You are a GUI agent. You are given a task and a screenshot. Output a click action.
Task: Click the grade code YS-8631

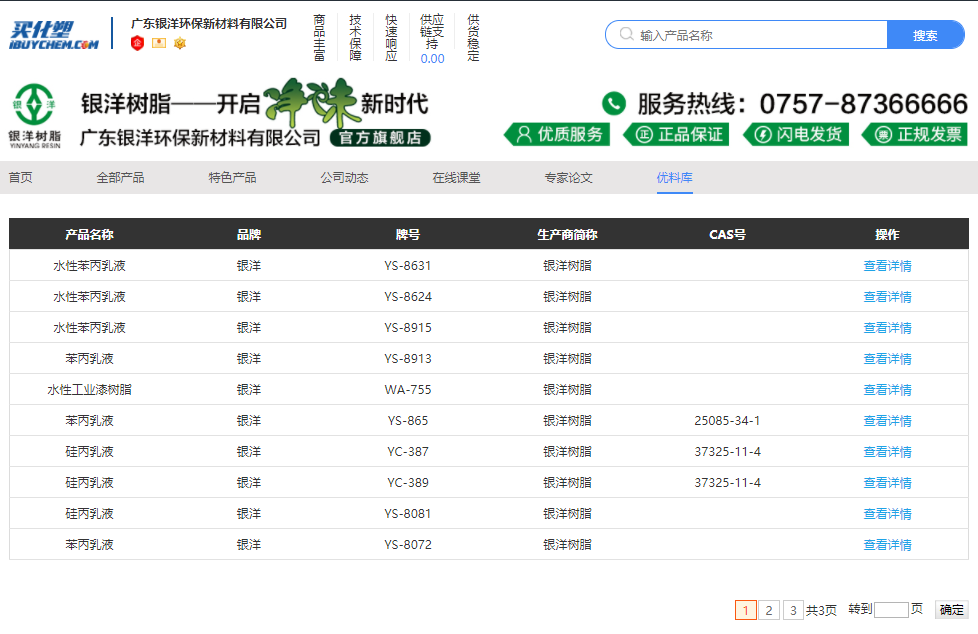[408, 266]
